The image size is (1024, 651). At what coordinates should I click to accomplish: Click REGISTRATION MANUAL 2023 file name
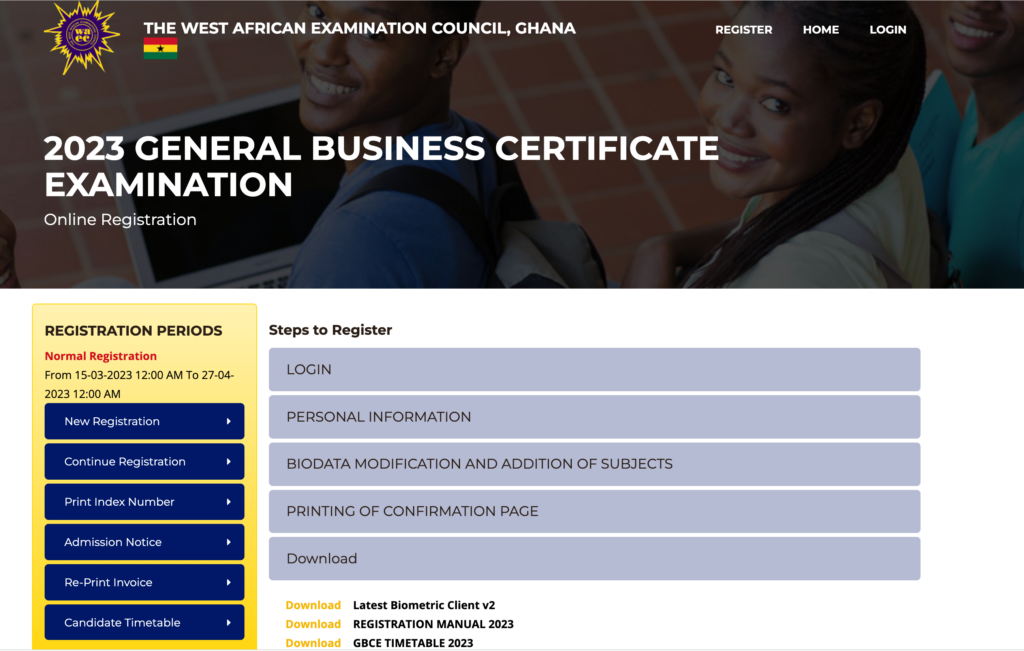tap(433, 624)
